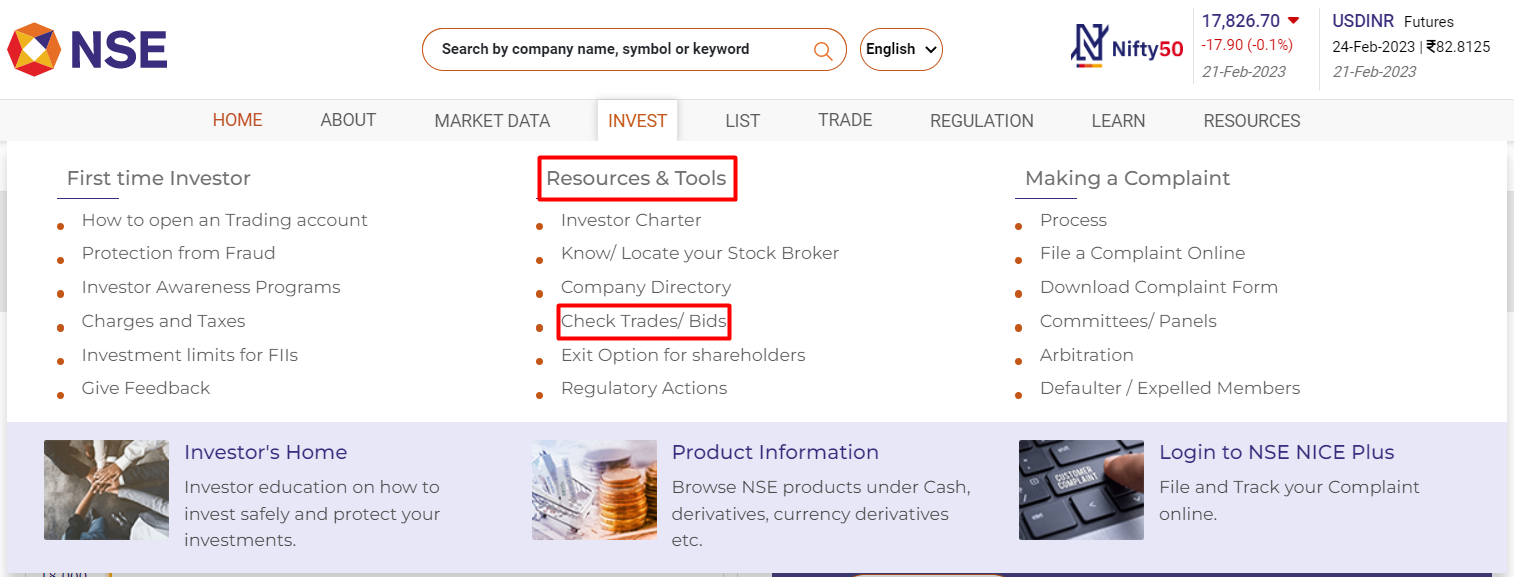This screenshot has height=577, width=1514.
Task: Open the NSE NICE Plus keyboard thumbnail
Action: [x=1081, y=490]
